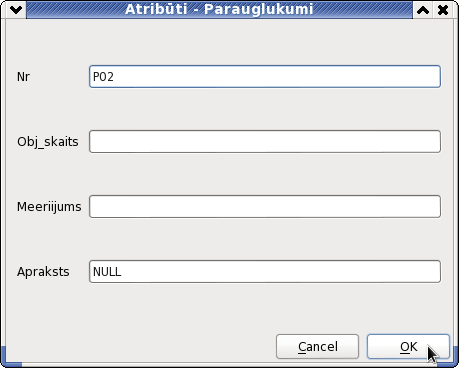Place the cursor on the P02 text
Image resolution: width=459 pixels, height=368 pixels.
(x=103, y=77)
